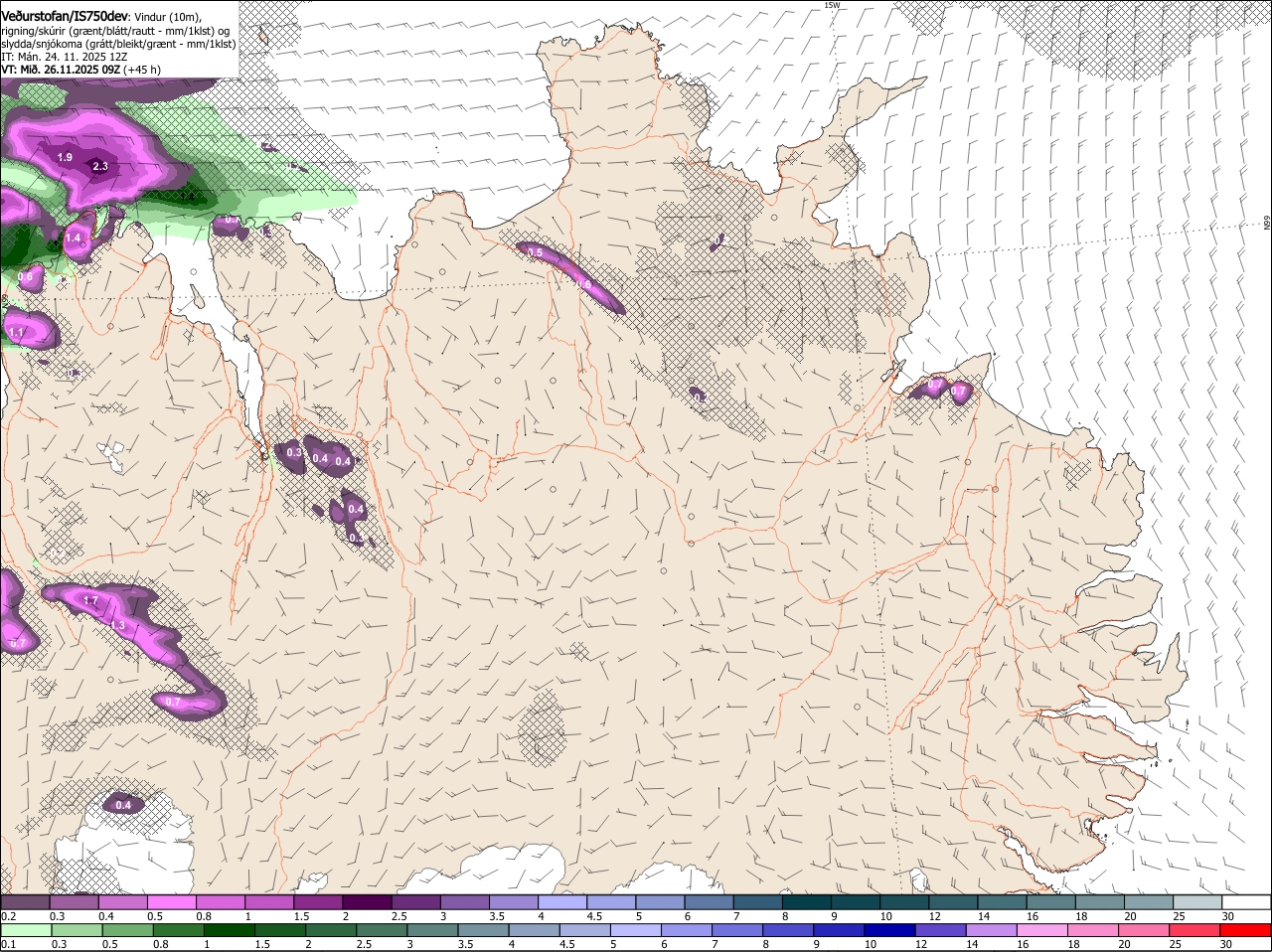This screenshot has width=1272, height=952.
Task: Click the 2.3 precipitation peak label
Action: click(x=99, y=167)
